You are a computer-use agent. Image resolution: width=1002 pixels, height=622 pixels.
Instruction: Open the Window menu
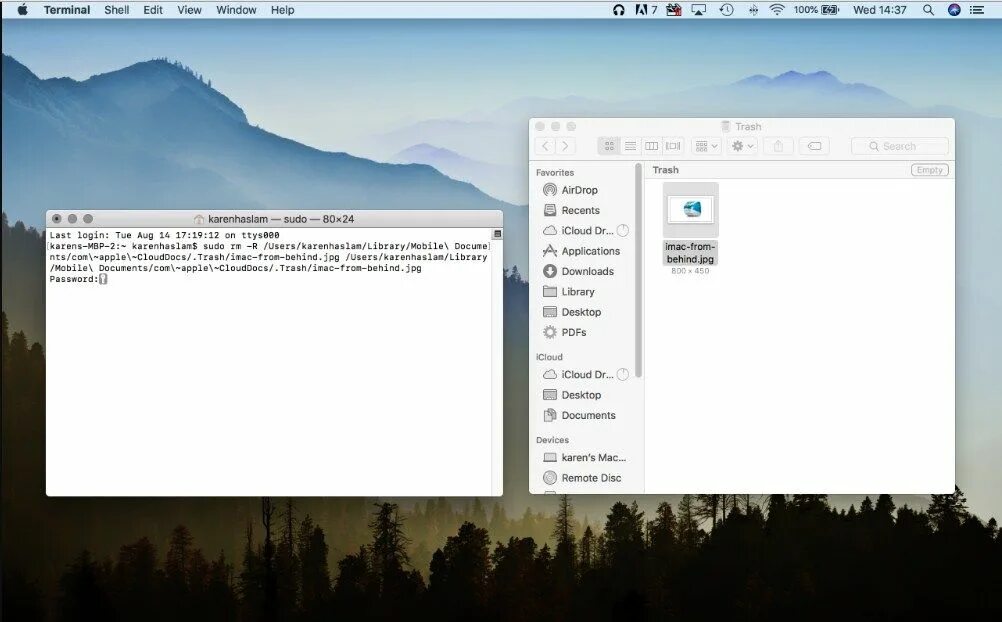(x=236, y=10)
